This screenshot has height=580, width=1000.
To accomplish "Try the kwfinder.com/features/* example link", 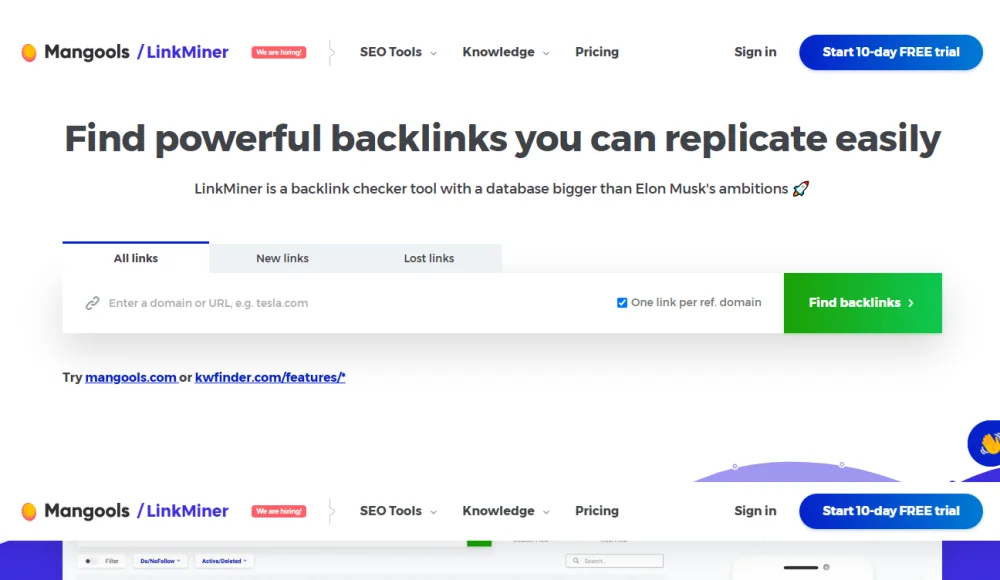I will (270, 378).
